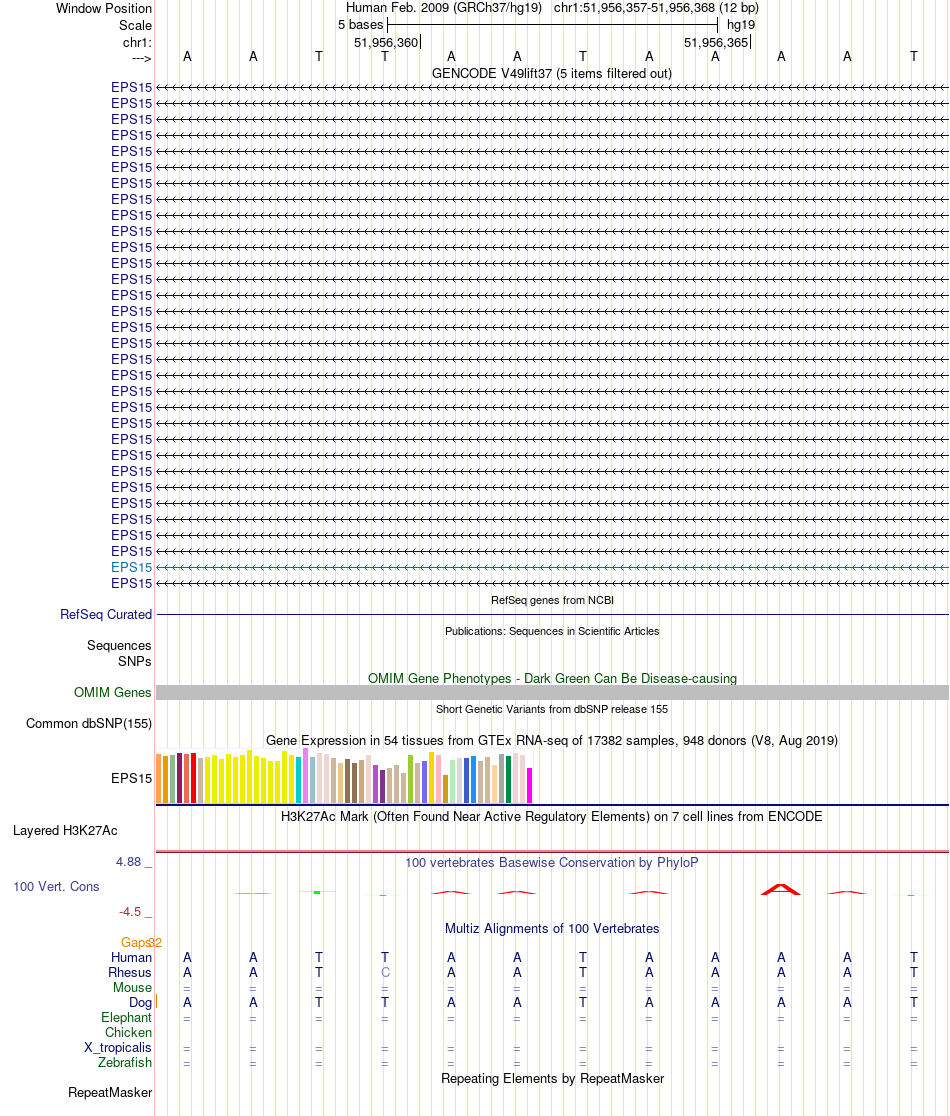The width and height of the screenshot is (950, 1116).
Task: Click the dark green bar in GTEx chart
Action: coord(508,779)
